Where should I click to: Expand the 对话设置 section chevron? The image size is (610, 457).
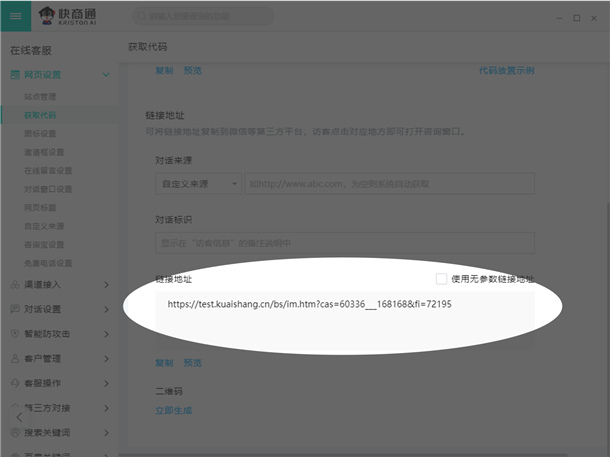pyautogui.click(x=106, y=309)
